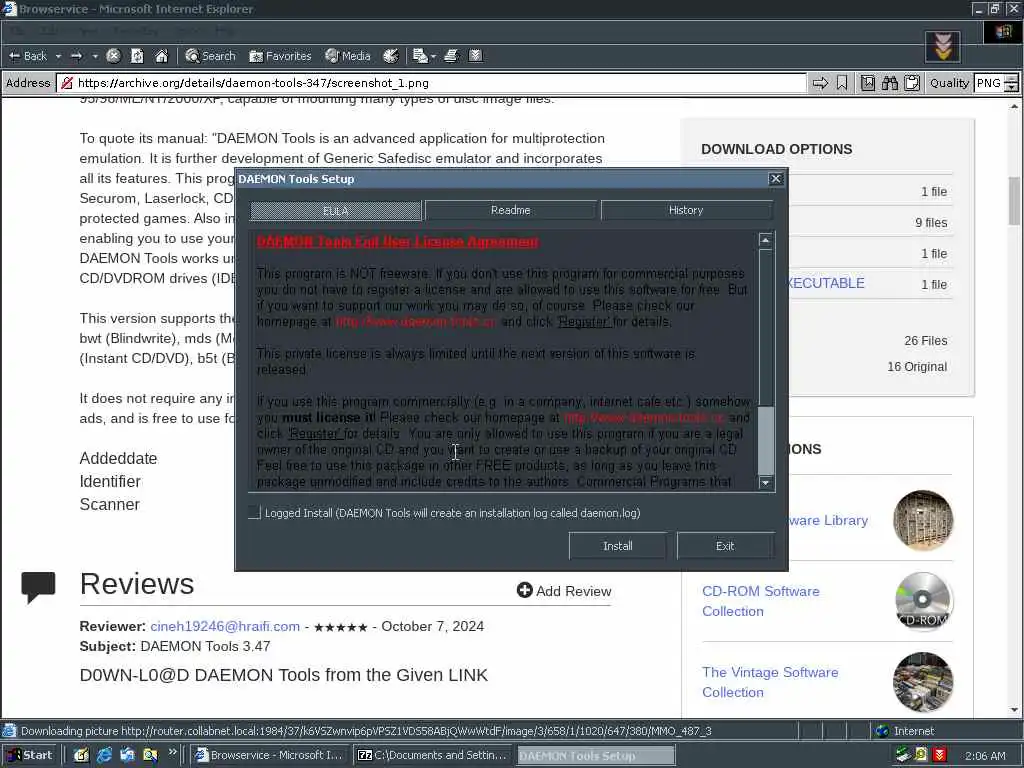Click Add Review link
This screenshot has width=1024, height=768.
point(564,591)
